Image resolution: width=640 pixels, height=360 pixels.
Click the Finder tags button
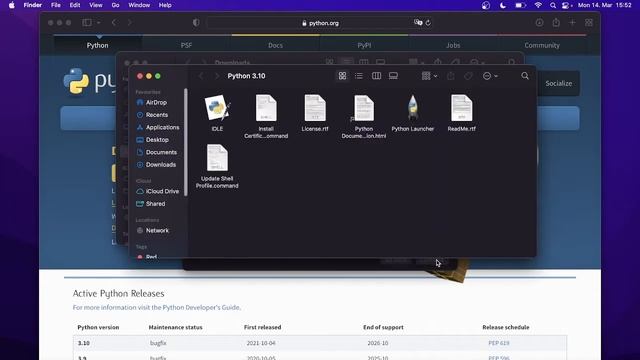click(468, 76)
